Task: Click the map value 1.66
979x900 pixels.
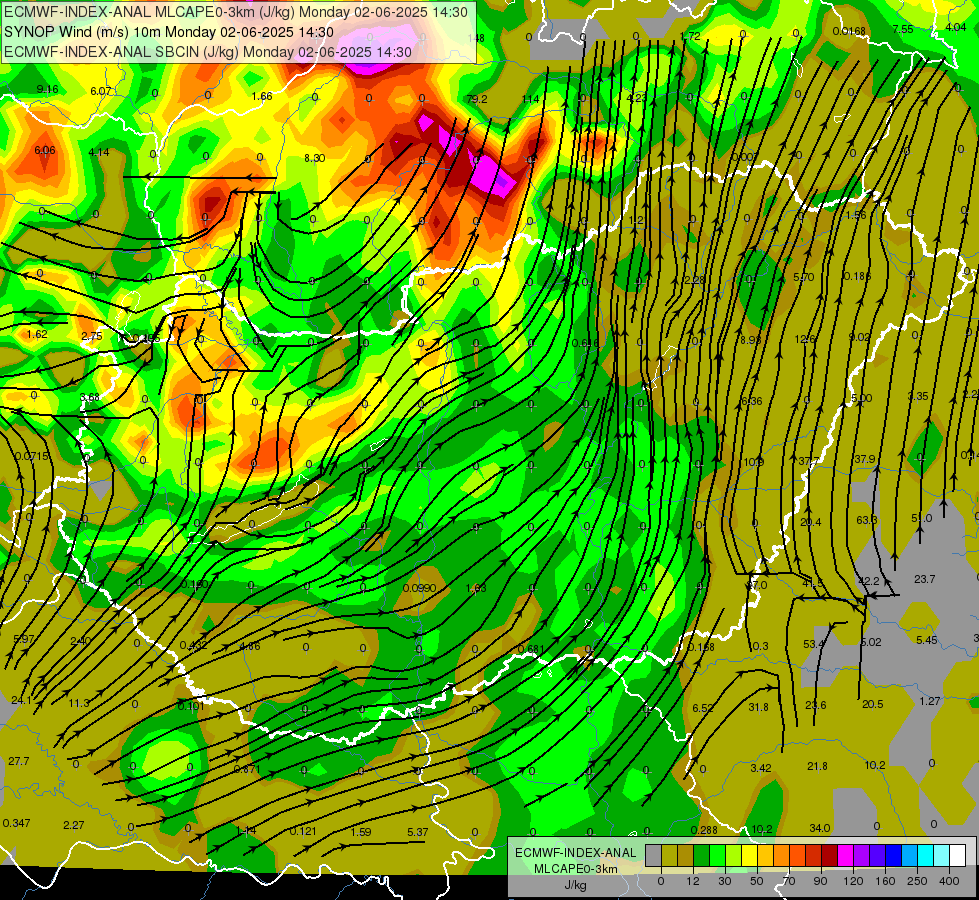Action: click(x=262, y=96)
